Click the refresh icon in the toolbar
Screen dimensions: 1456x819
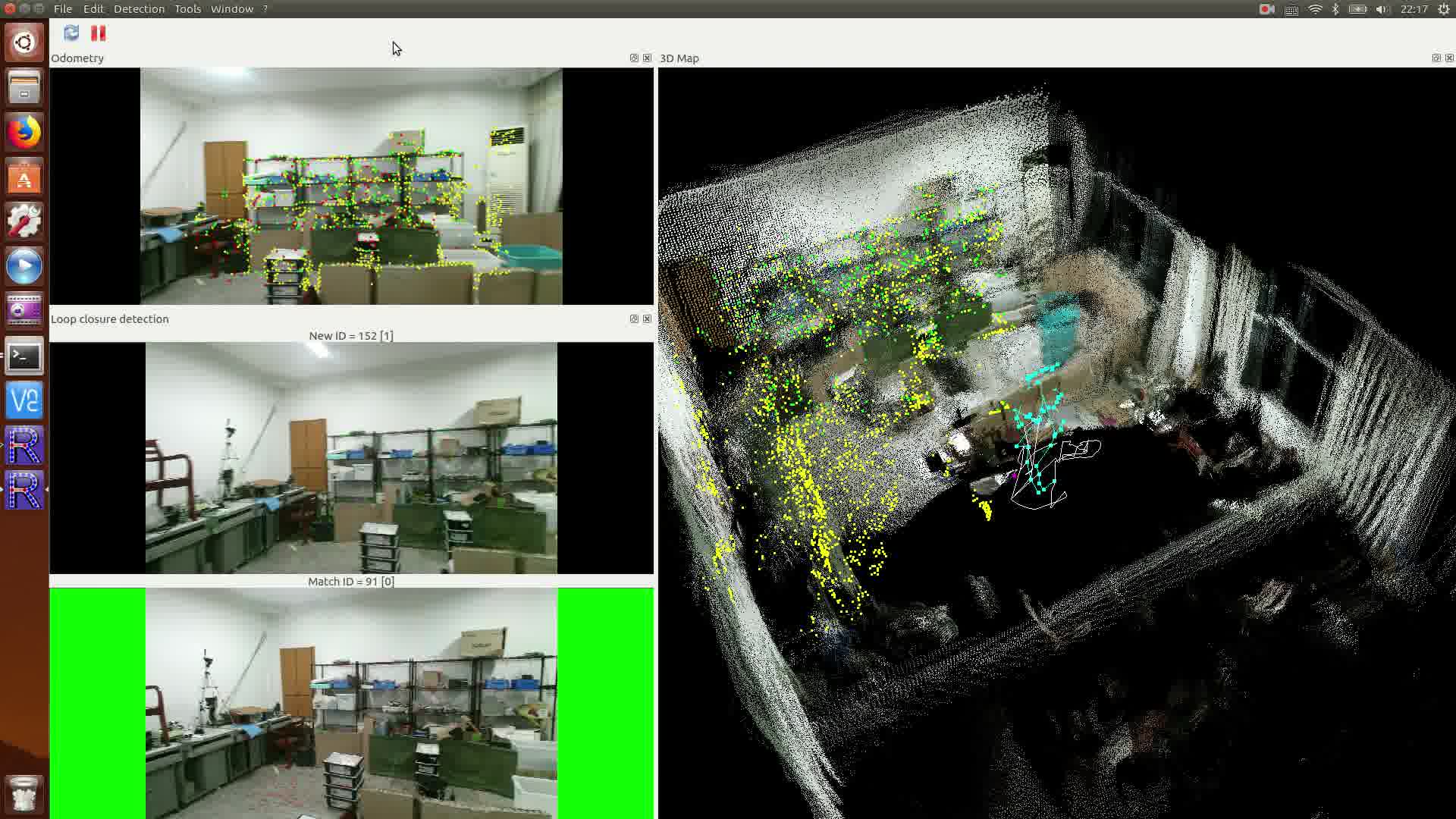(71, 33)
